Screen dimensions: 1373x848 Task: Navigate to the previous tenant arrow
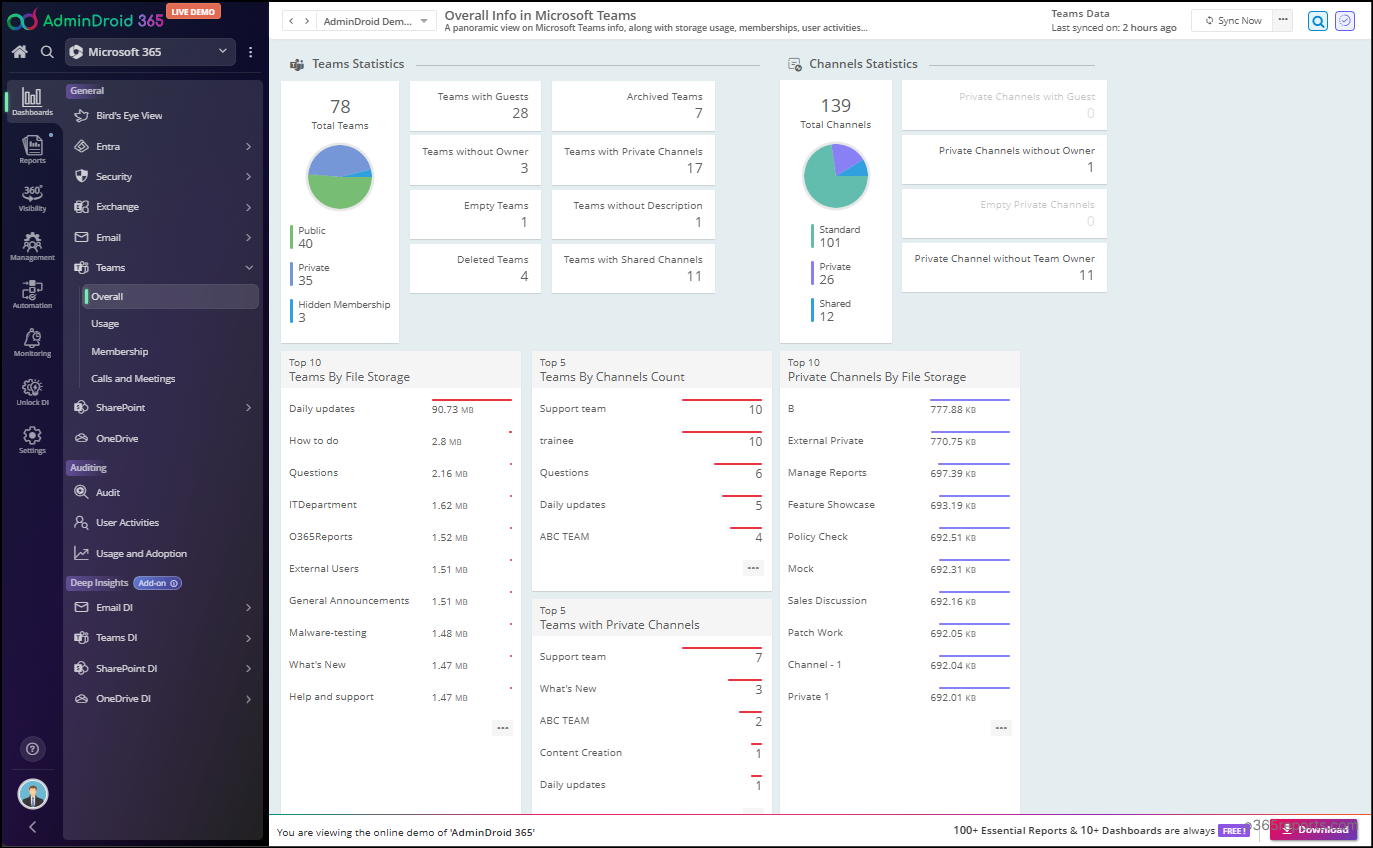pyautogui.click(x=291, y=21)
